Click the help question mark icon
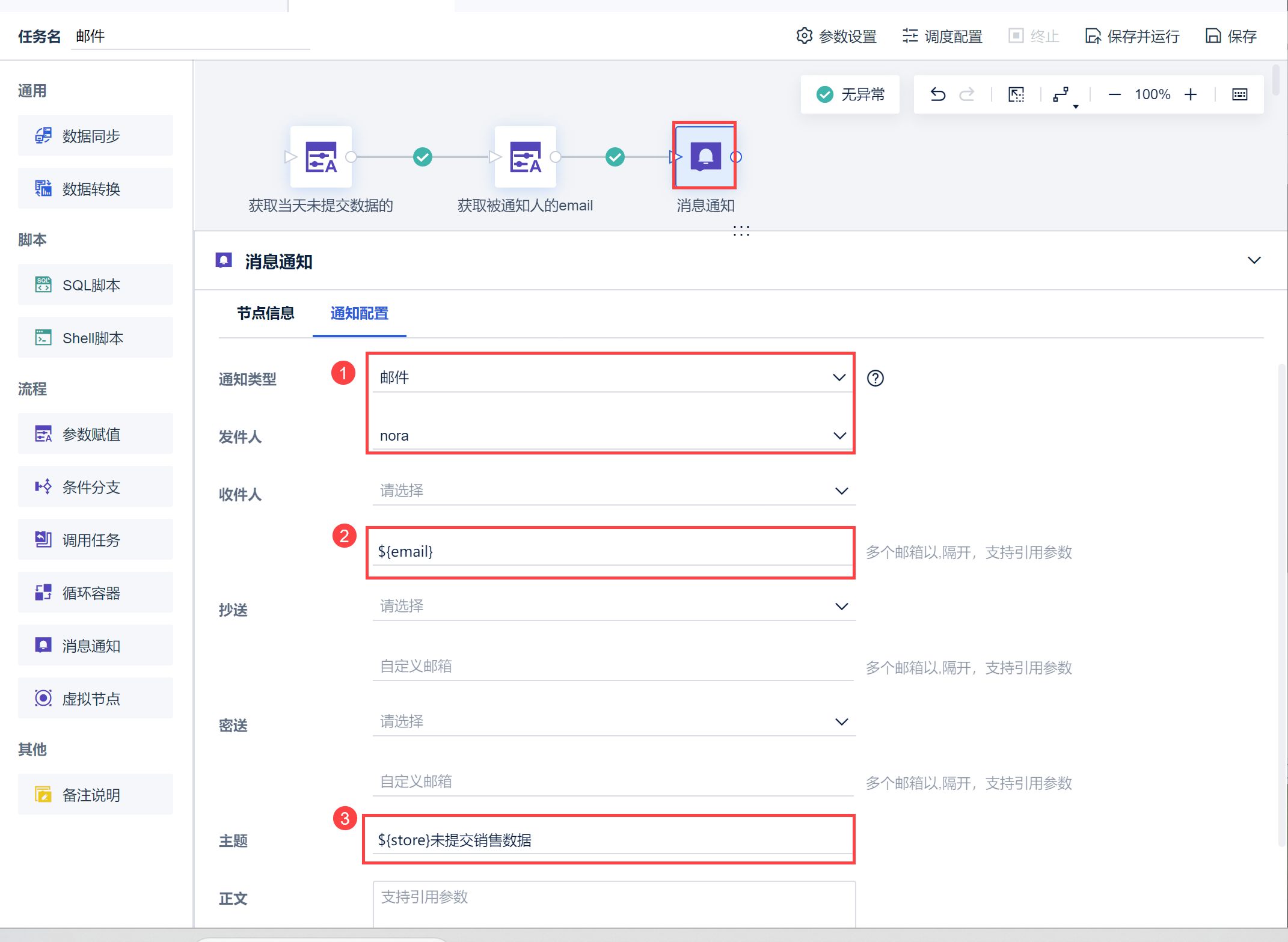This screenshot has height=942, width=1288. point(876,378)
